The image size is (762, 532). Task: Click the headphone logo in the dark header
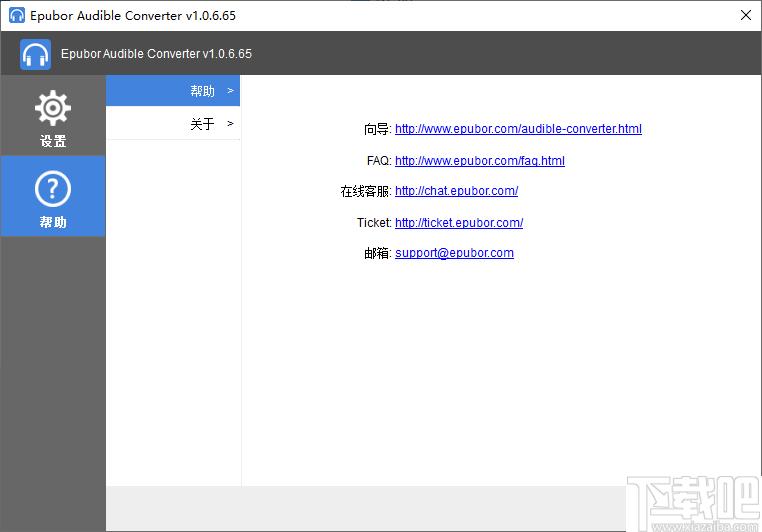tap(35, 54)
